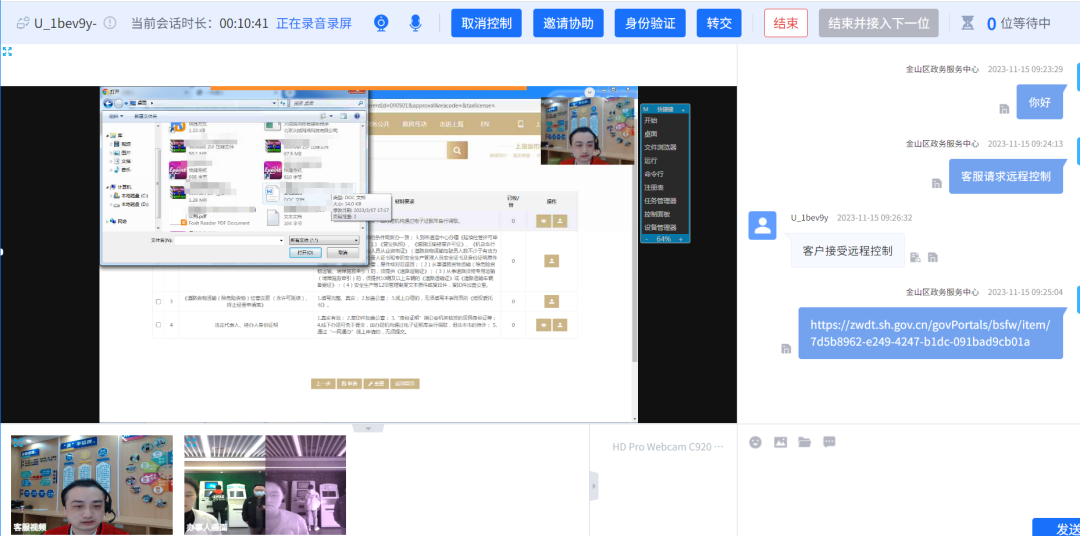Click the upload icon in row 3

(551, 302)
